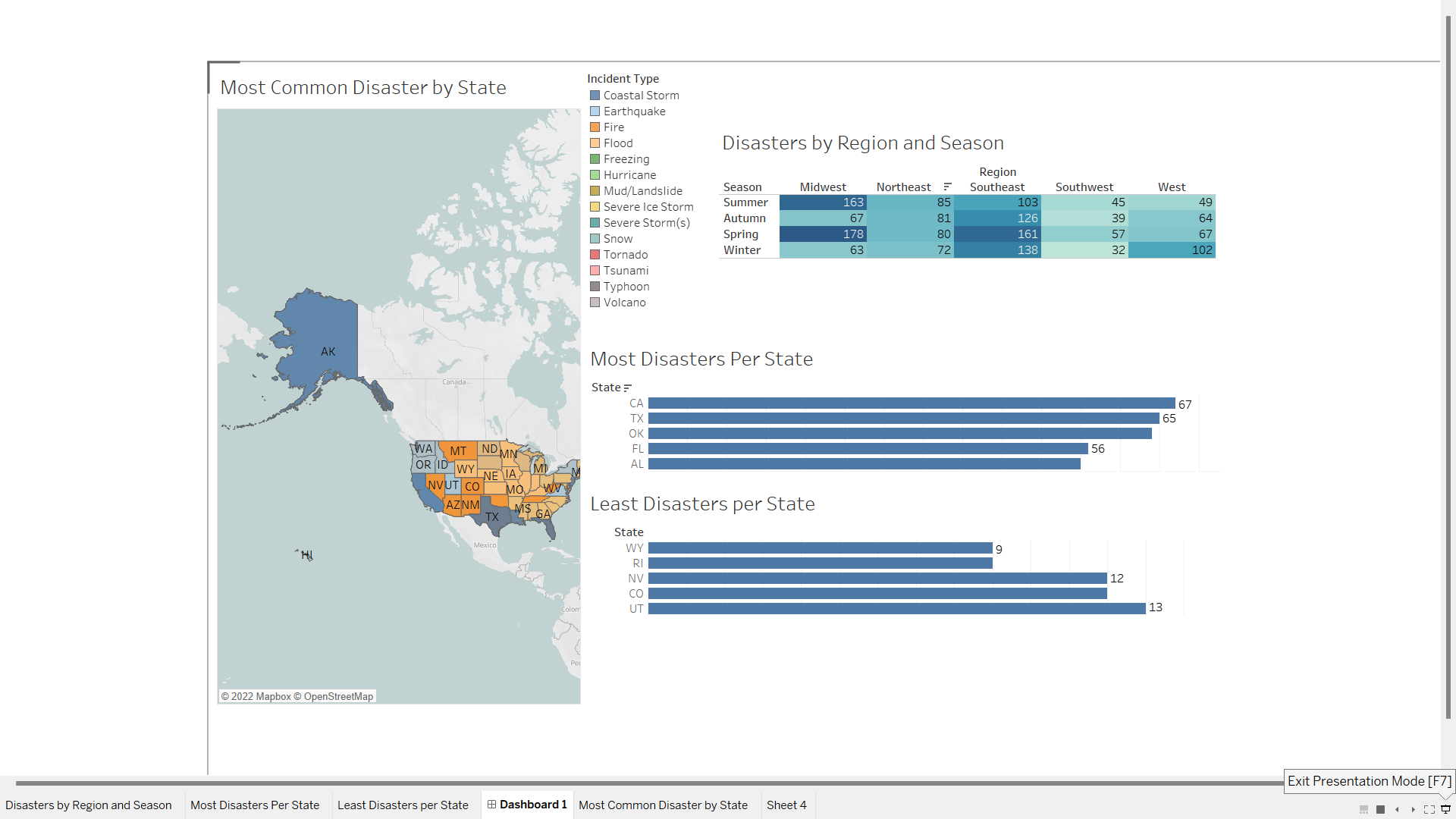Click the show tabs square icon
Viewport: 1456px width, 819px height.
1380,809
